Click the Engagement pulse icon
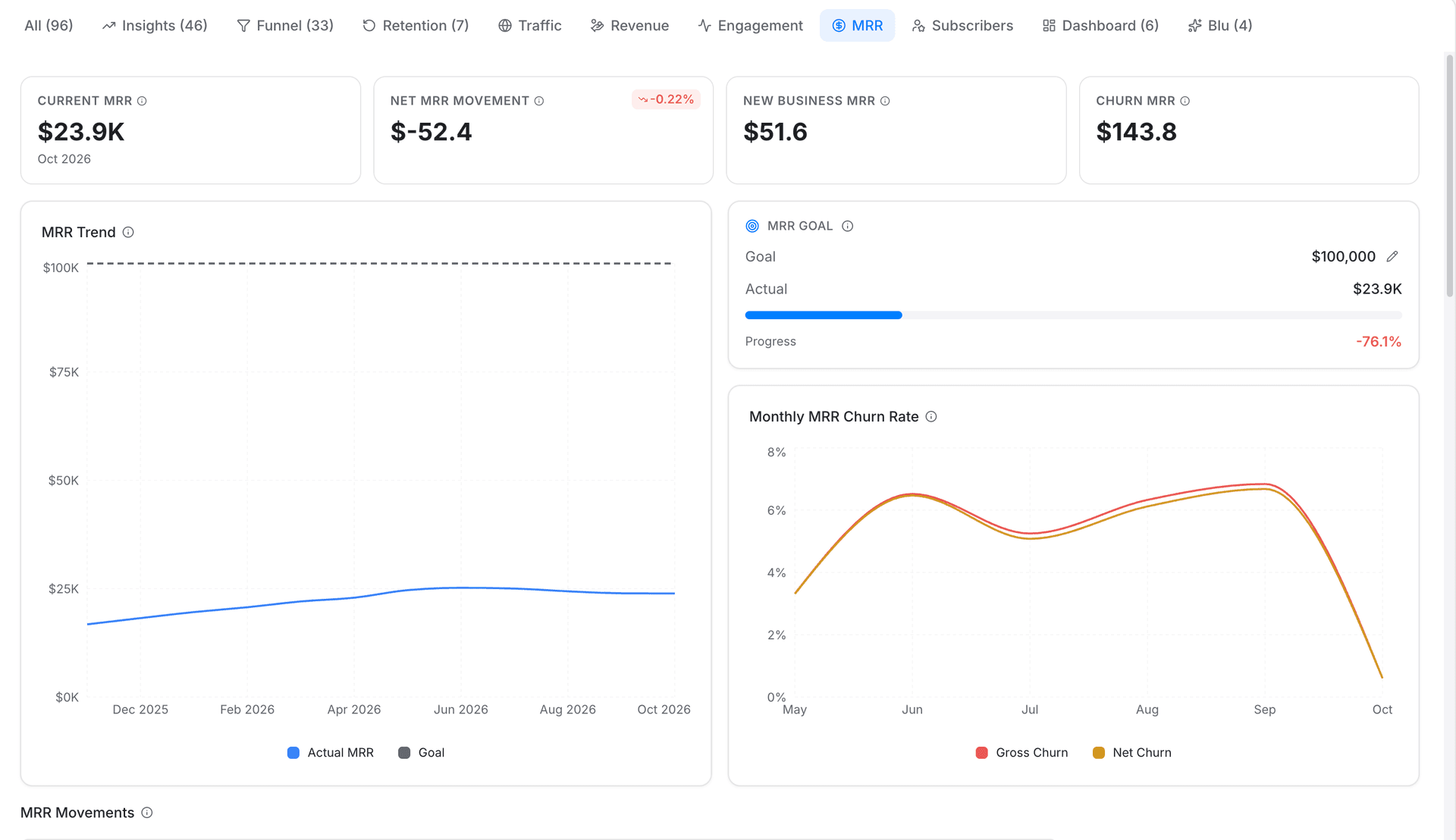 pyautogui.click(x=704, y=26)
